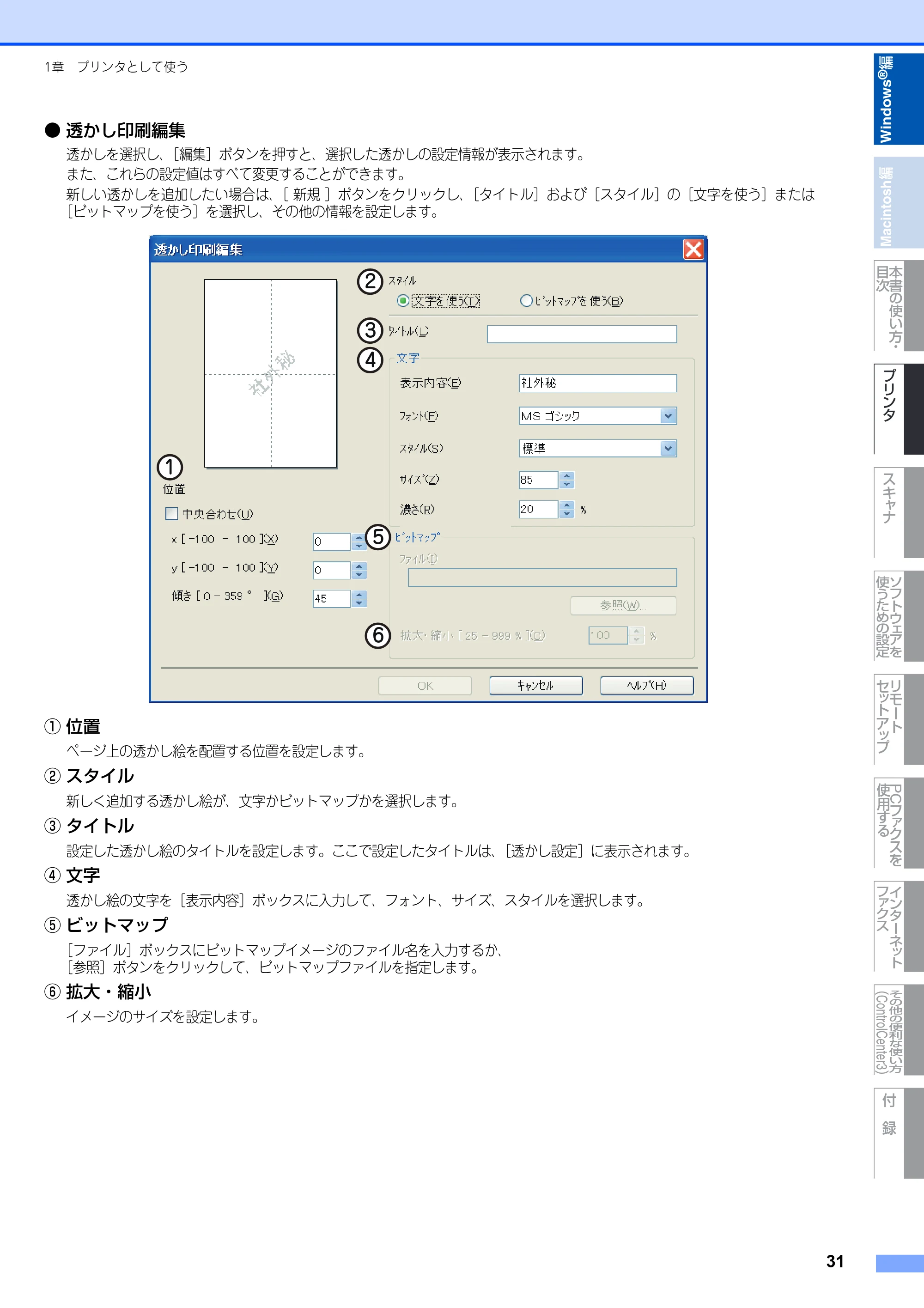Click the 濃さ field showing 20

click(x=538, y=509)
